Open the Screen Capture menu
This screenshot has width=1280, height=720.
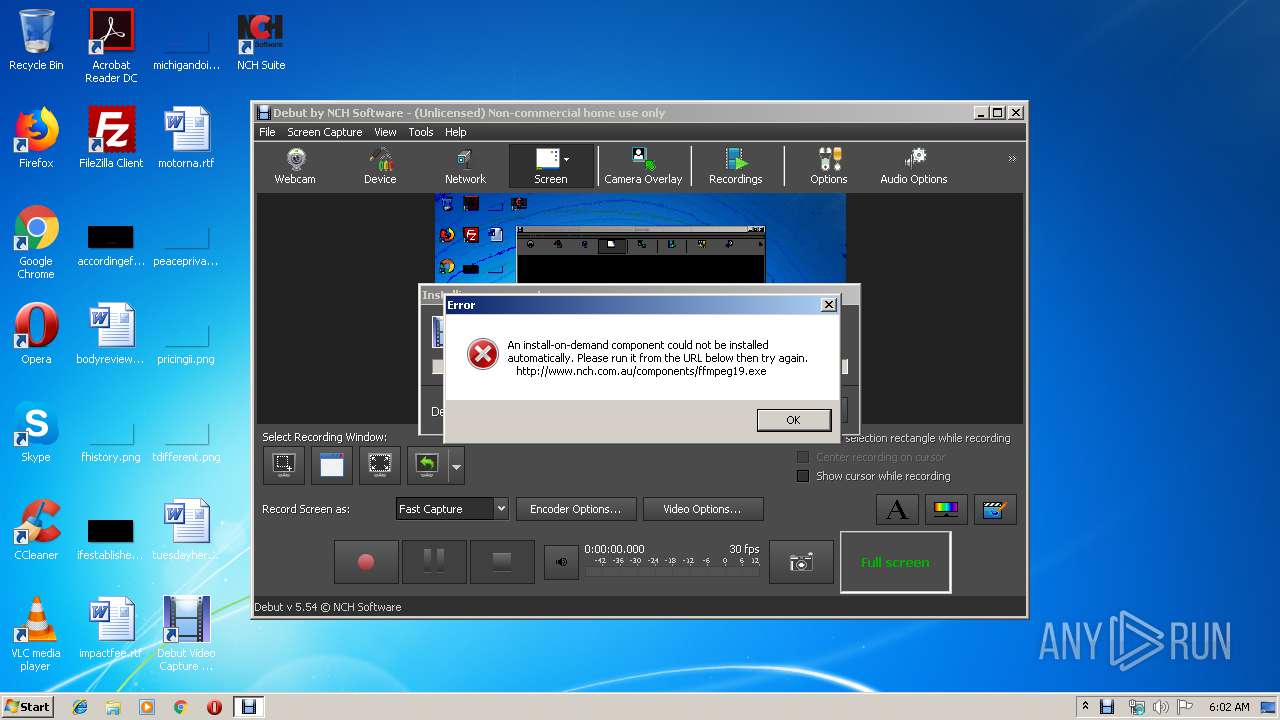click(x=325, y=132)
